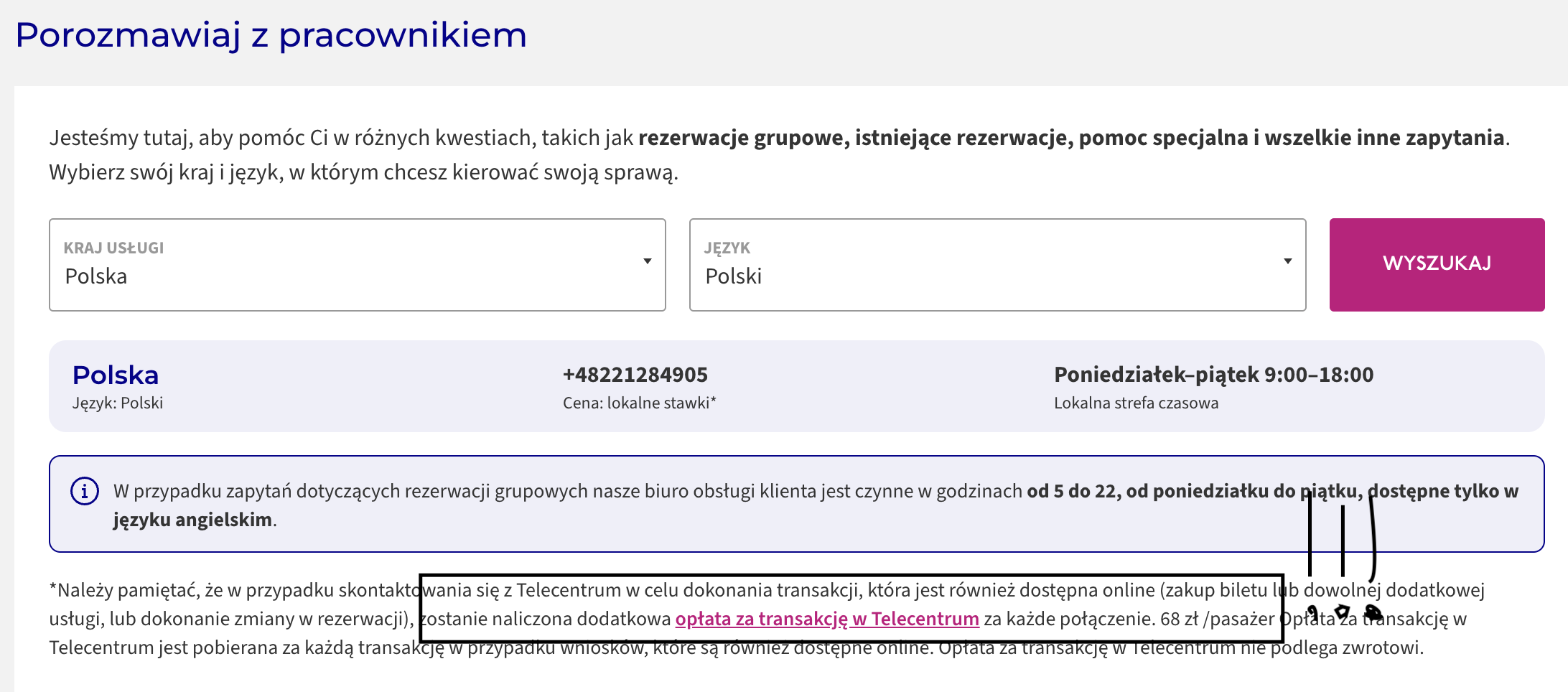Image resolution: width=1568 pixels, height=692 pixels.
Task: Click the WYSZUKAJ search button
Action: 1437,265
